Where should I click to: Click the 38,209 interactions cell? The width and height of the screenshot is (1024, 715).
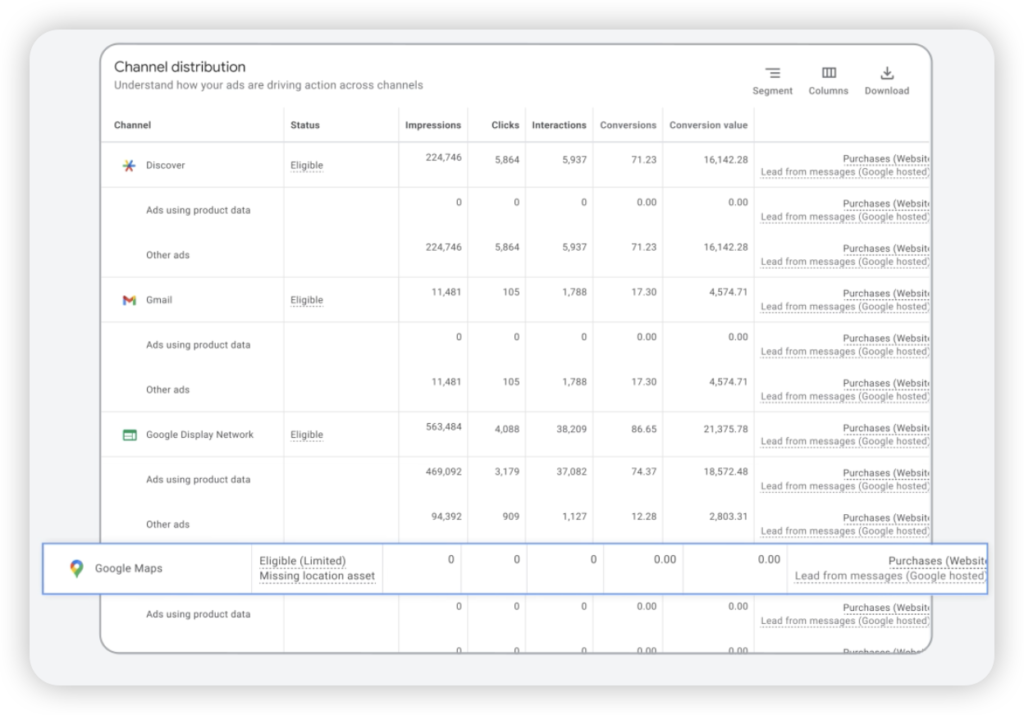pyautogui.click(x=571, y=429)
